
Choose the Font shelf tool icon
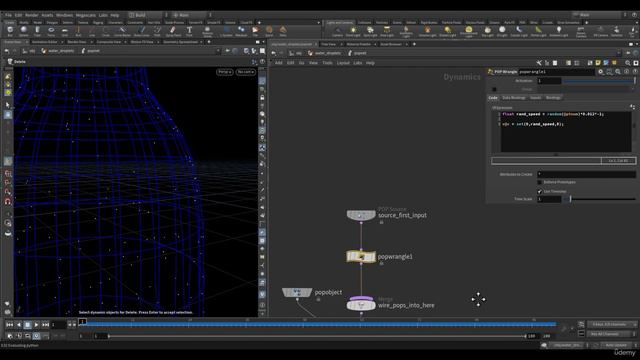(189, 31)
